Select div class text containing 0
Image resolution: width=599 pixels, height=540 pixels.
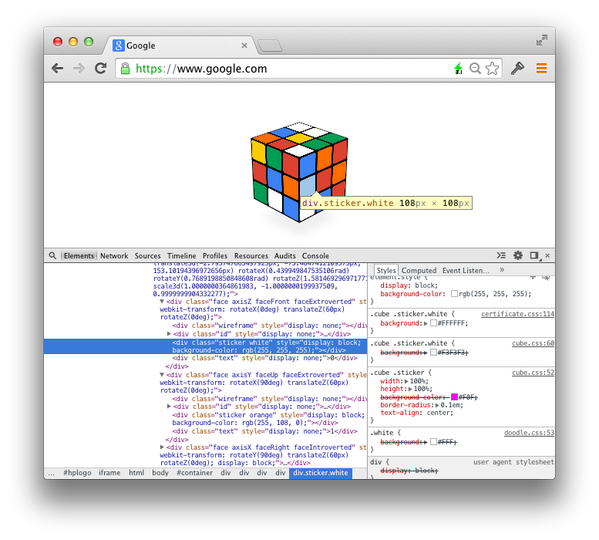264,358
